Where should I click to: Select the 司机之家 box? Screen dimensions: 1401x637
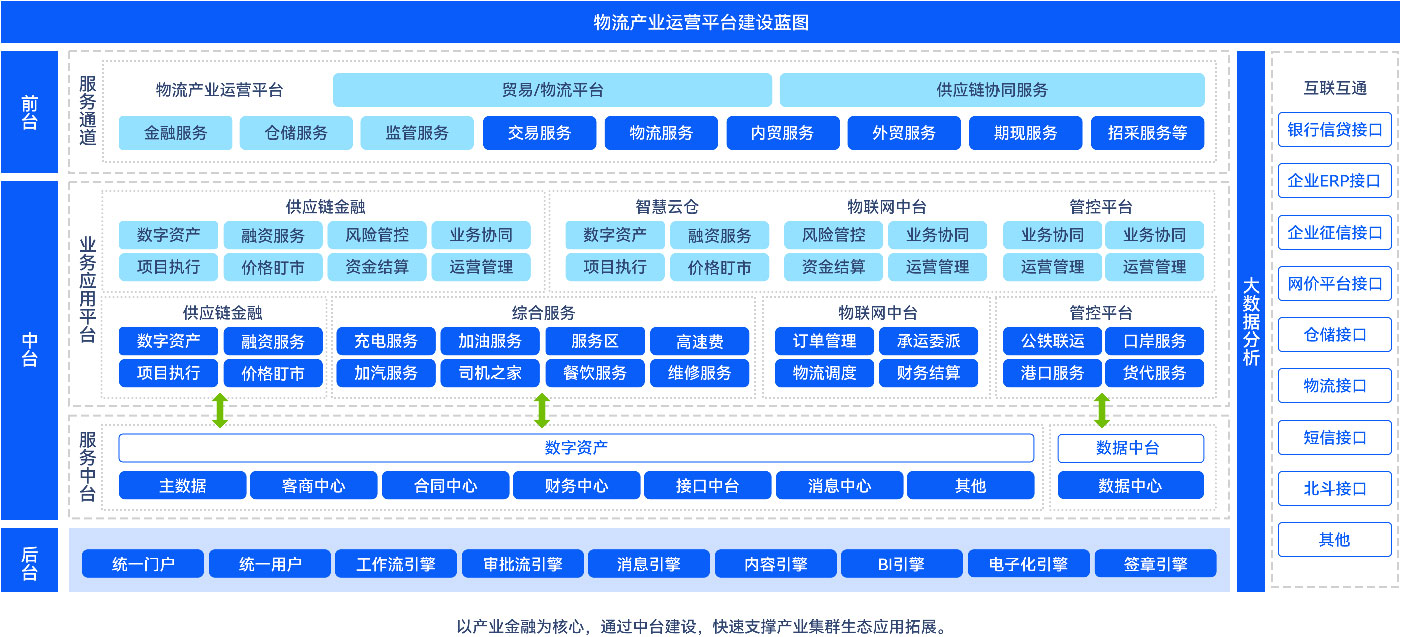click(490, 373)
